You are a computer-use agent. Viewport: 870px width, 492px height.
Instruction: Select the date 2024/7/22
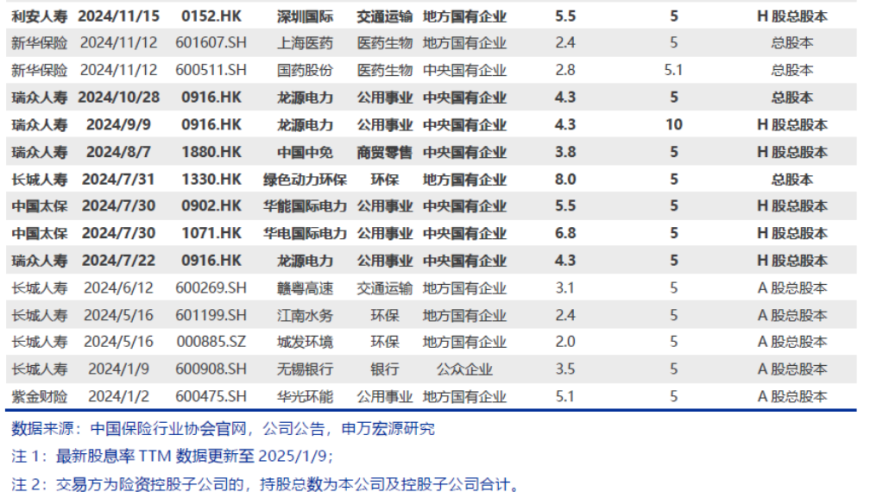[x=119, y=260]
